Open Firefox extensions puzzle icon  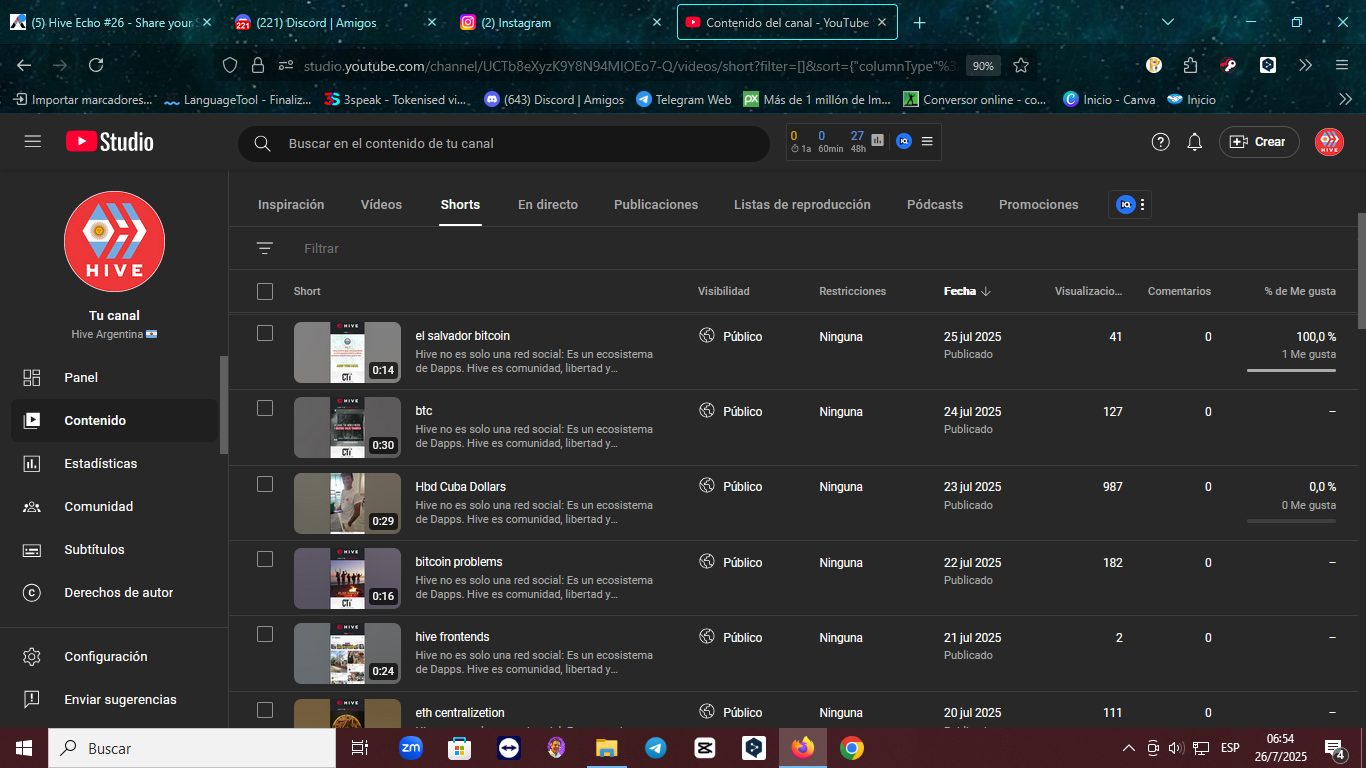1190,65
